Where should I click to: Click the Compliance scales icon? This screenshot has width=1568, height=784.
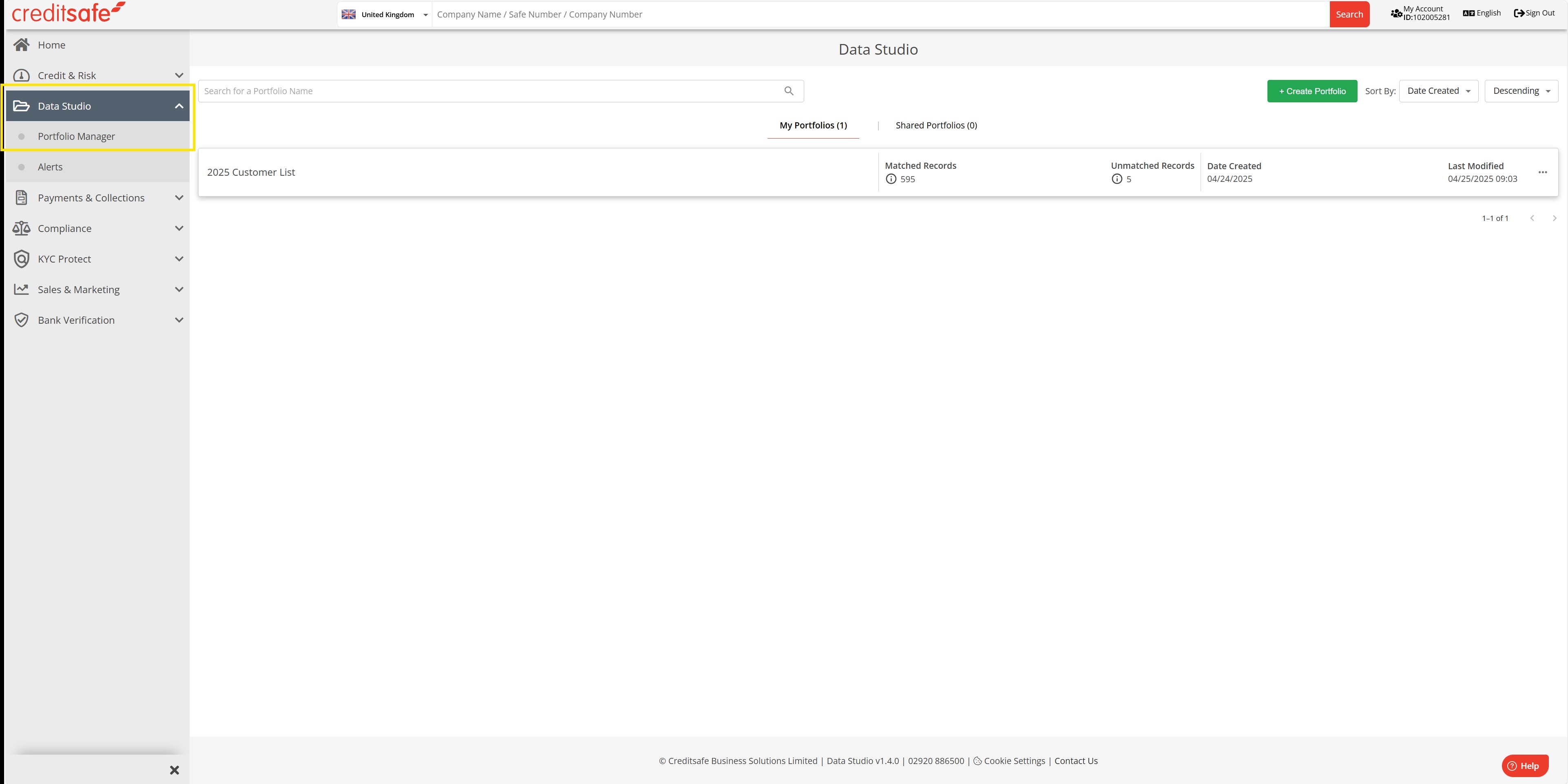pos(21,228)
